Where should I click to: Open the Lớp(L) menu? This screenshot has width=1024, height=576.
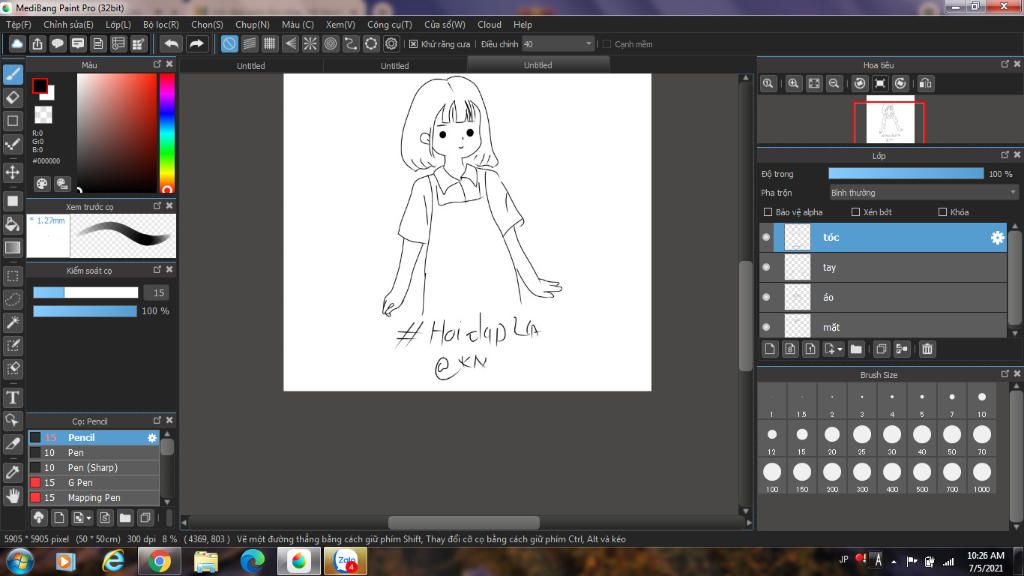click(x=118, y=24)
